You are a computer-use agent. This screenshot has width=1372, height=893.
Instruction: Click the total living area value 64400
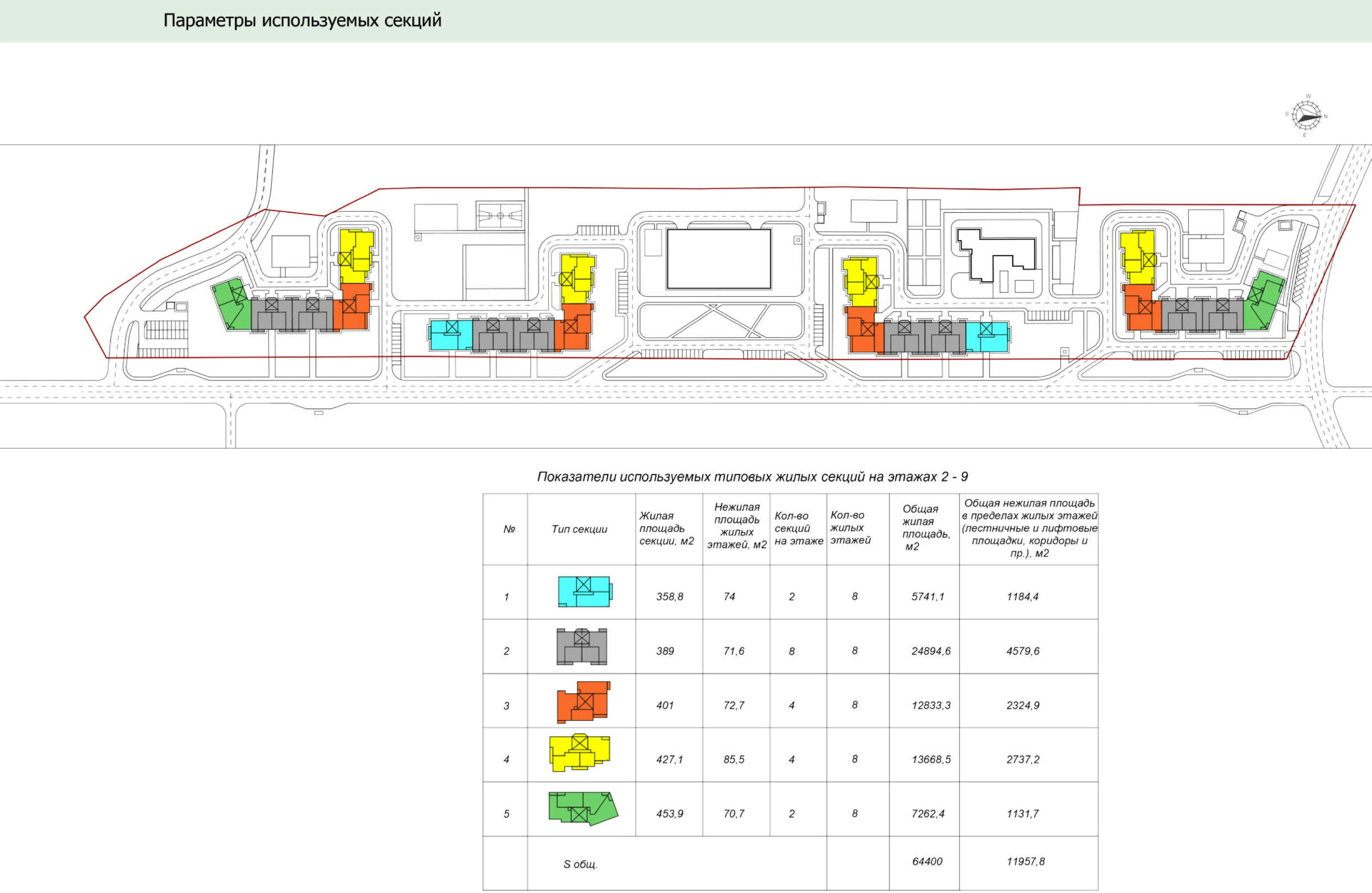(927, 861)
